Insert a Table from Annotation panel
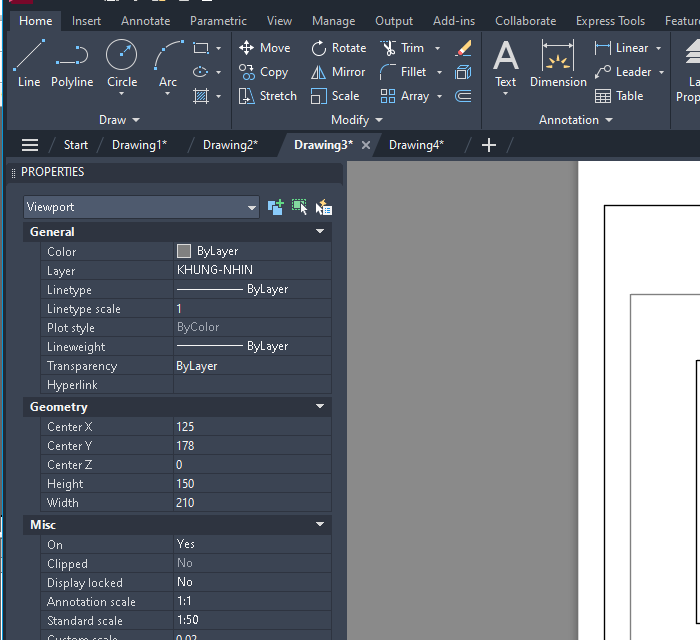700x640 pixels. 619,96
